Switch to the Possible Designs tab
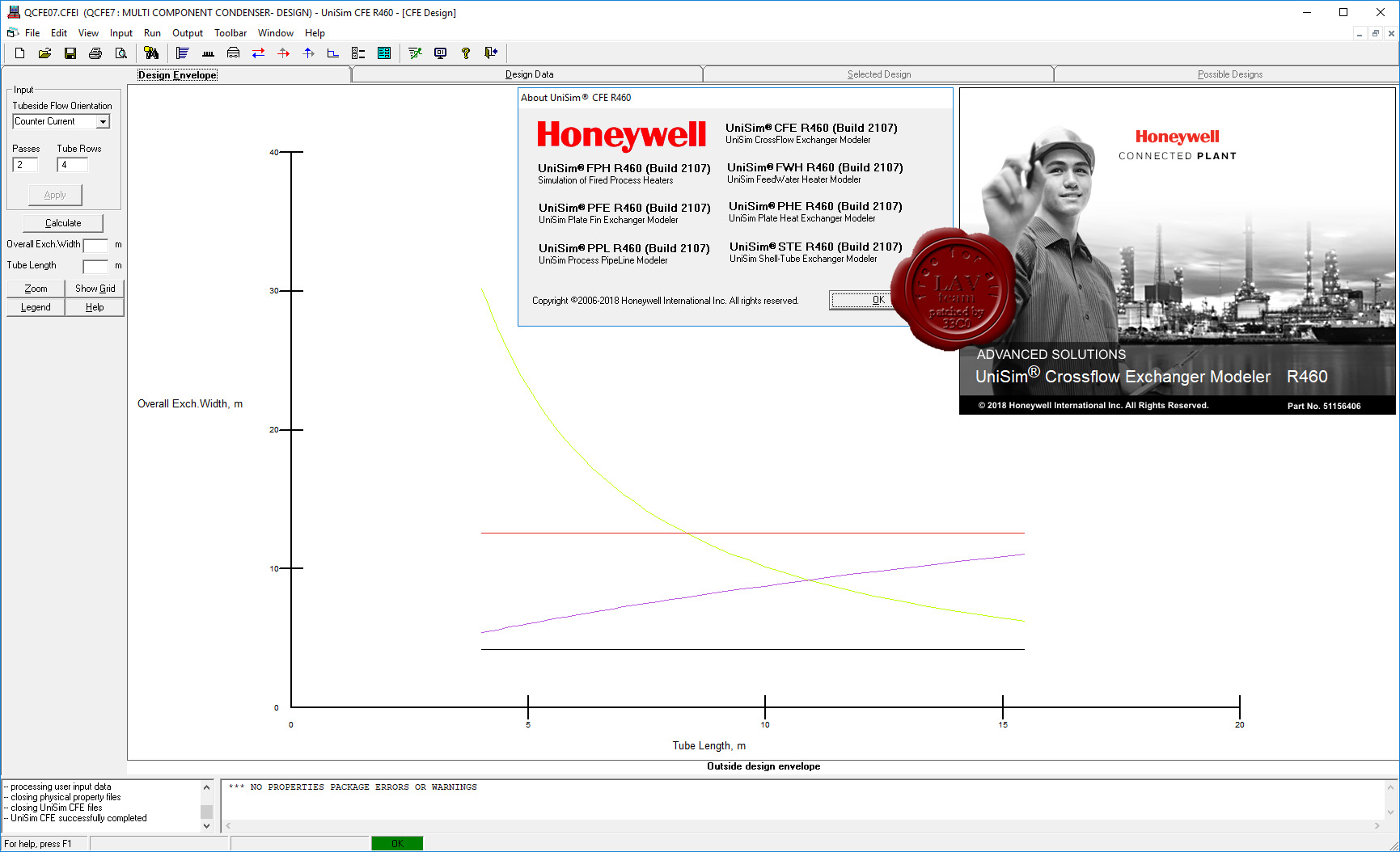The height and width of the screenshot is (852, 1400). point(1229,74)
